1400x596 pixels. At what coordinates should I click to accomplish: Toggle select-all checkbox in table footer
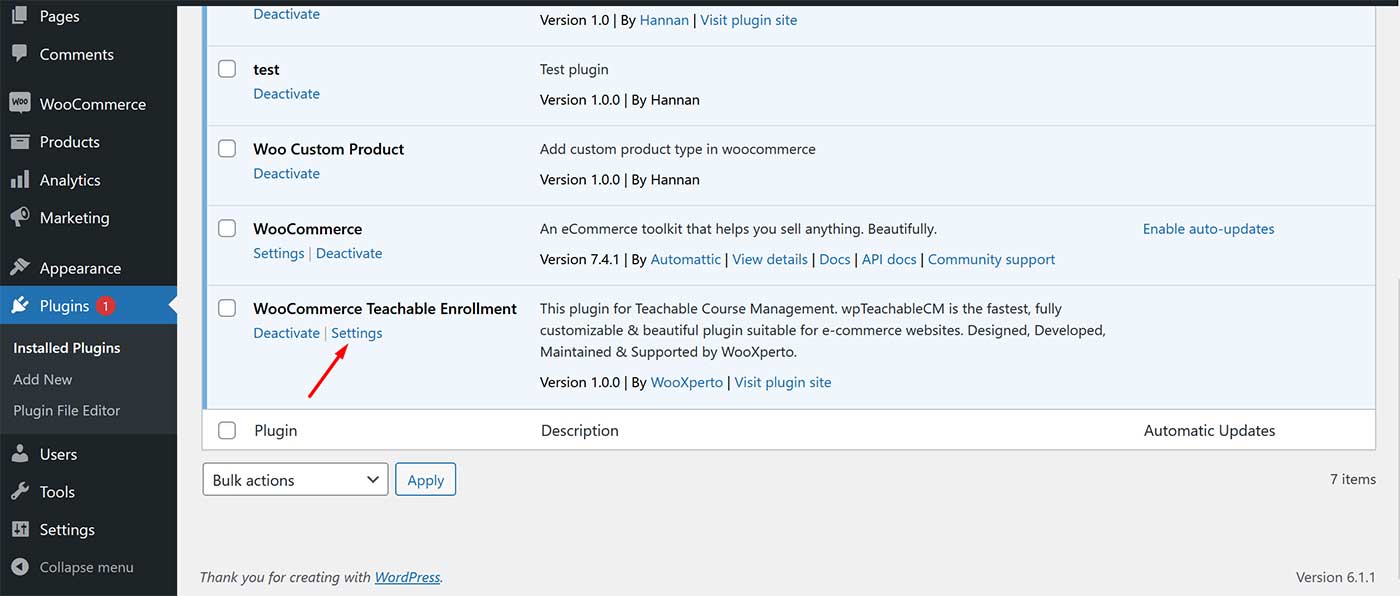(x=227, y=430)
